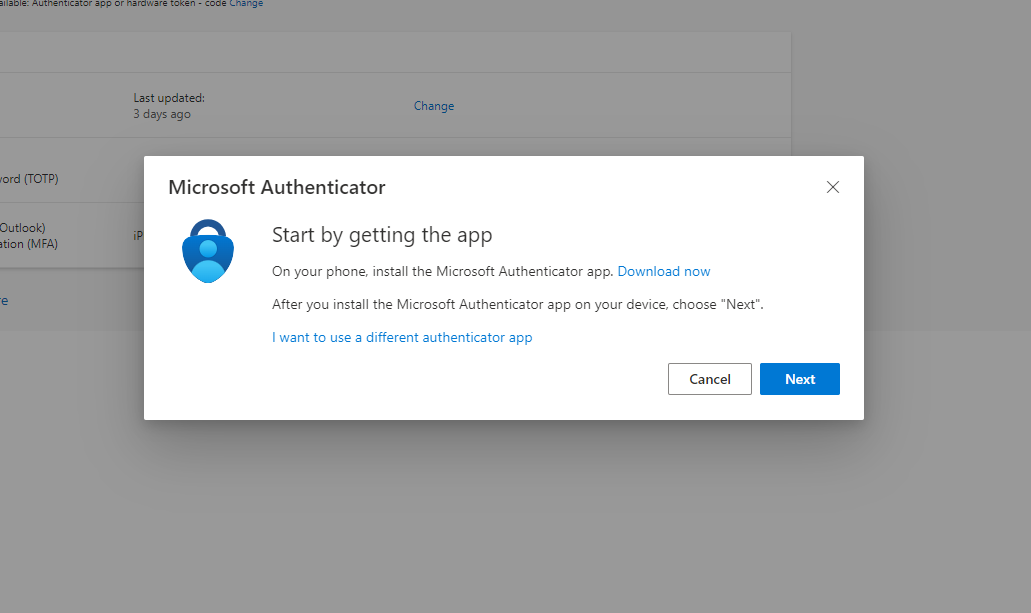Click the 'After you install' instruction text
Viewport: 1031px width, 613px height.
pyautogui.click(x=517, y=305)
